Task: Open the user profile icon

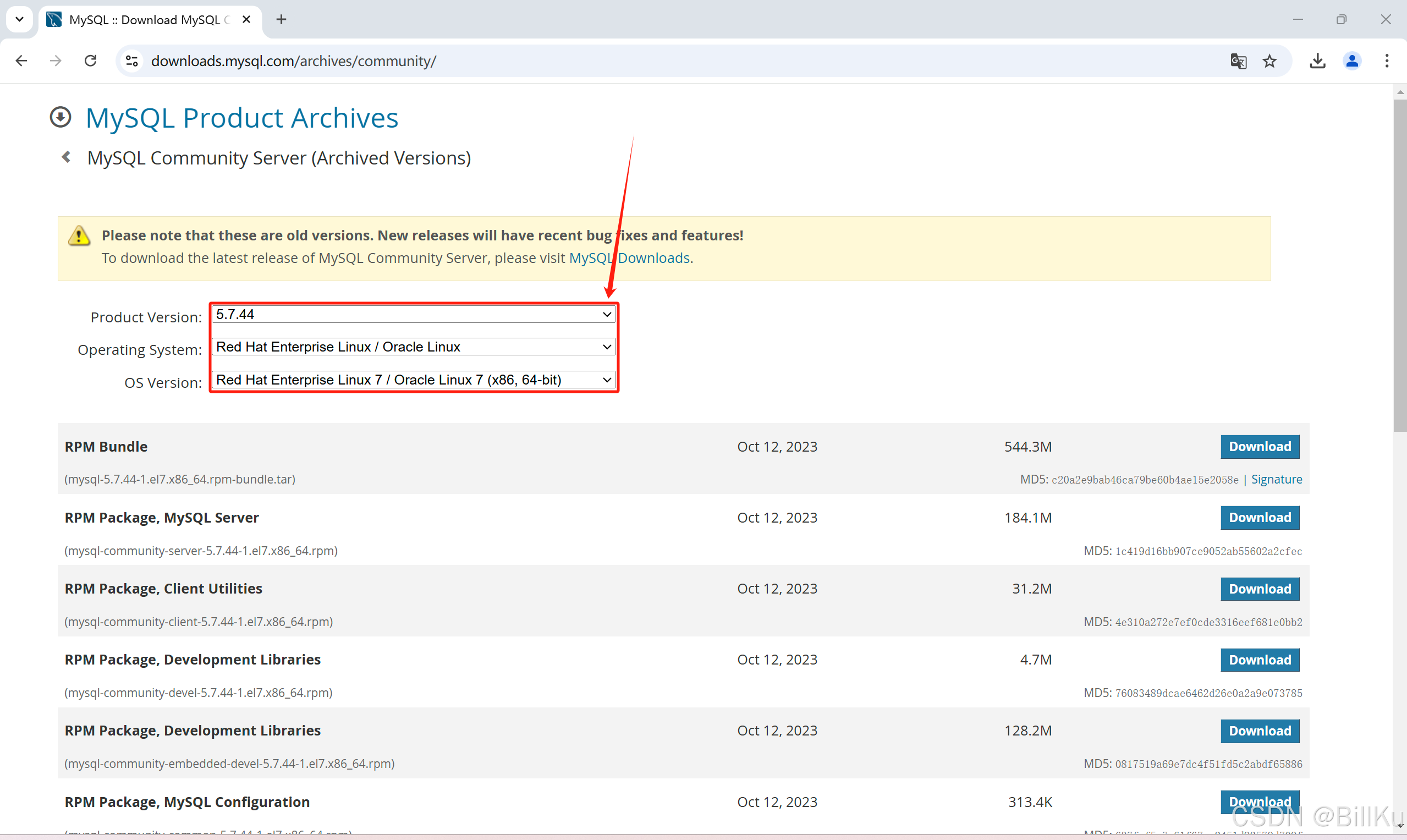Action: point(1352,61)
